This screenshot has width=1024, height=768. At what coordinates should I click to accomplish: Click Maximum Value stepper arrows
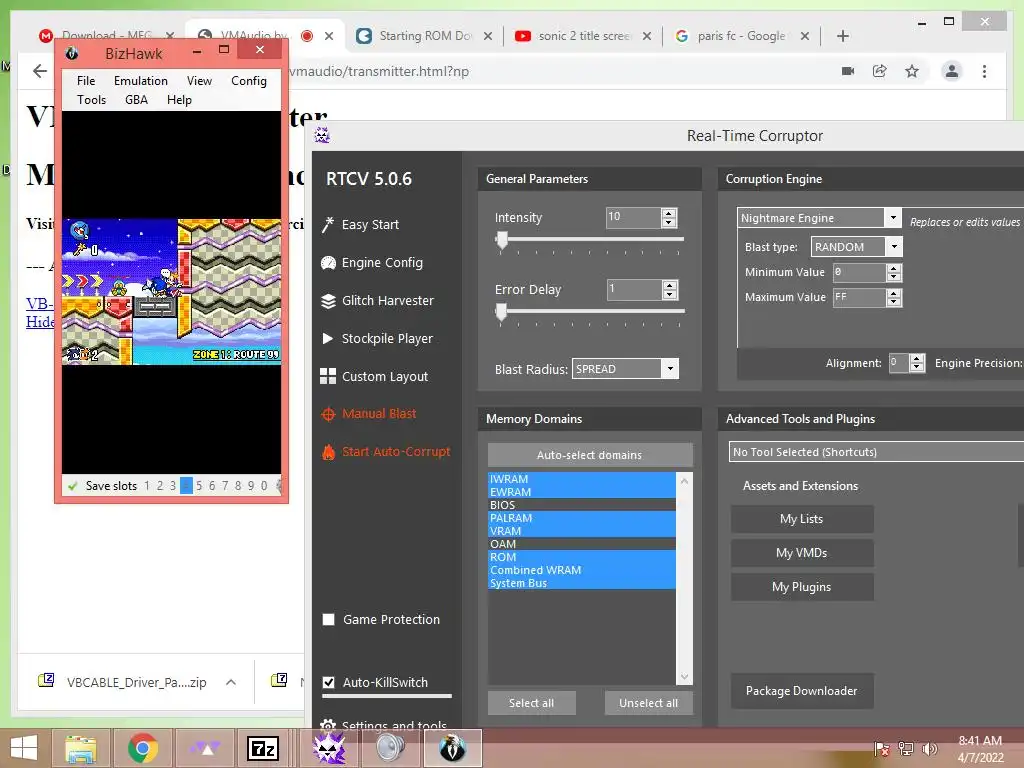click(x=893, y=297)
